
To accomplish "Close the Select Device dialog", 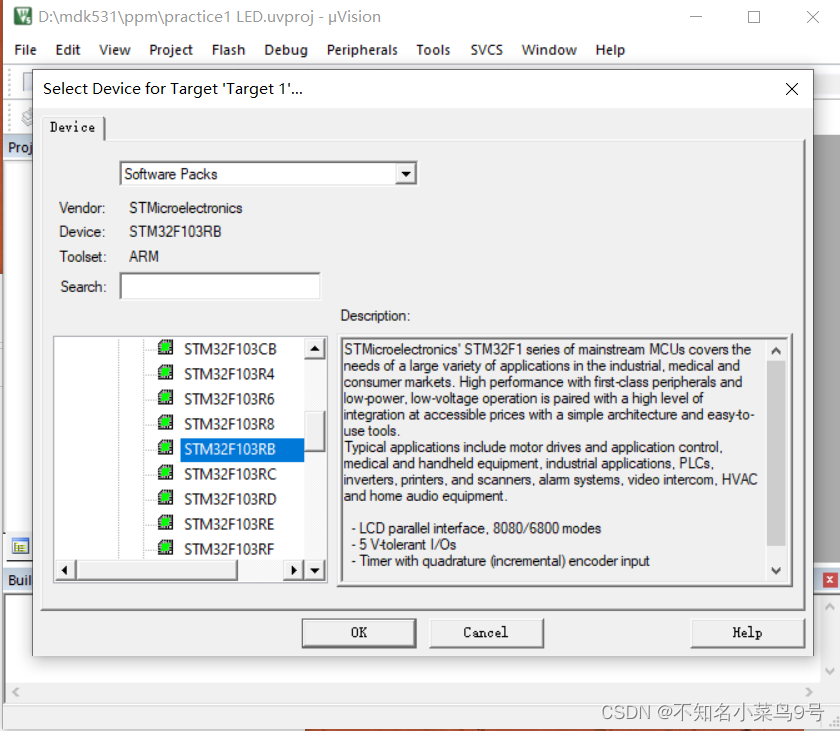I will pyautogui.click(x=792, y=89).
